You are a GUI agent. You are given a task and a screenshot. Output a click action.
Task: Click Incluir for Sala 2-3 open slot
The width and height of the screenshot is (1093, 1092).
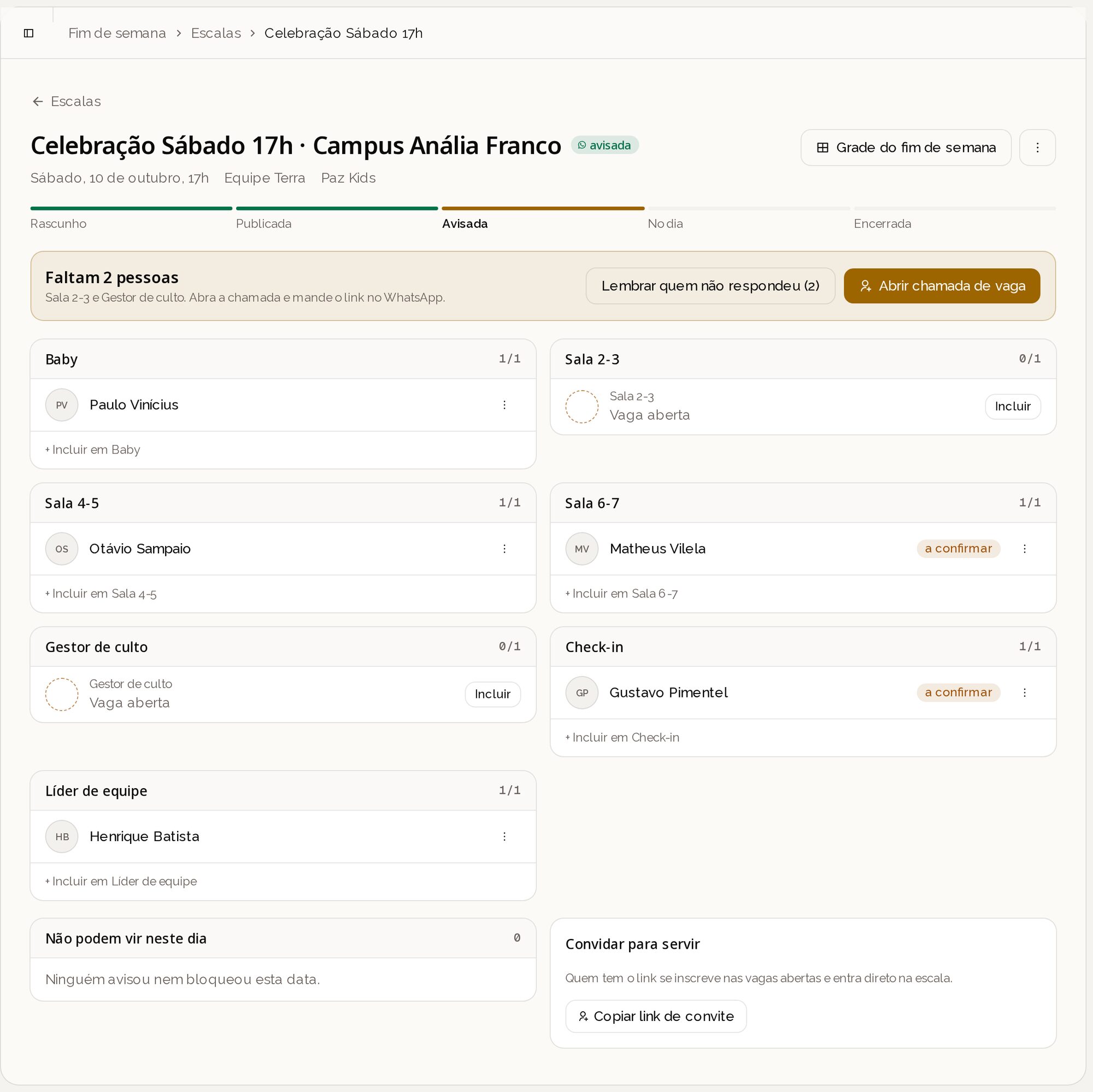(1012, 406)
